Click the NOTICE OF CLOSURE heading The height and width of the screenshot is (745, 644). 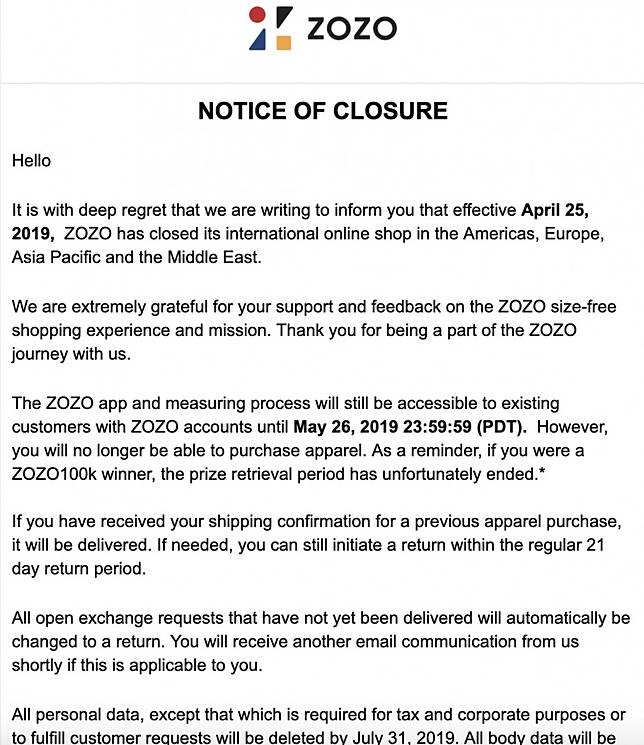coord(322,111)
